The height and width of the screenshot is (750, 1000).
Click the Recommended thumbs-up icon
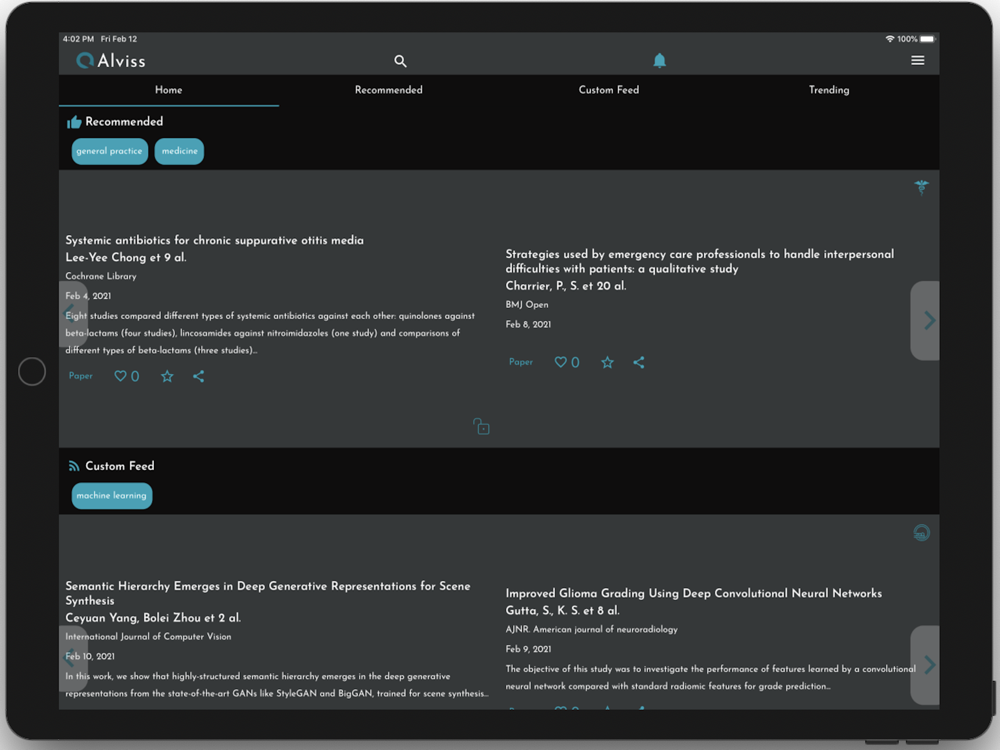point(74,122)
